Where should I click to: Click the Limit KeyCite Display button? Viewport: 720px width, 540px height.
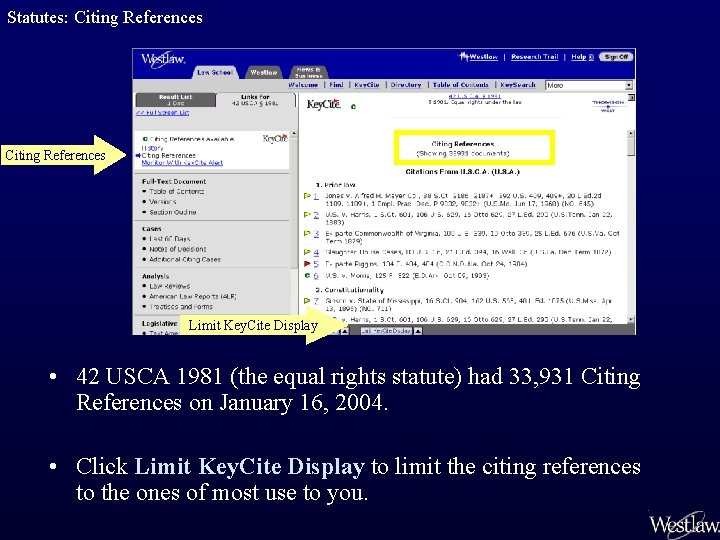[385, 331]
